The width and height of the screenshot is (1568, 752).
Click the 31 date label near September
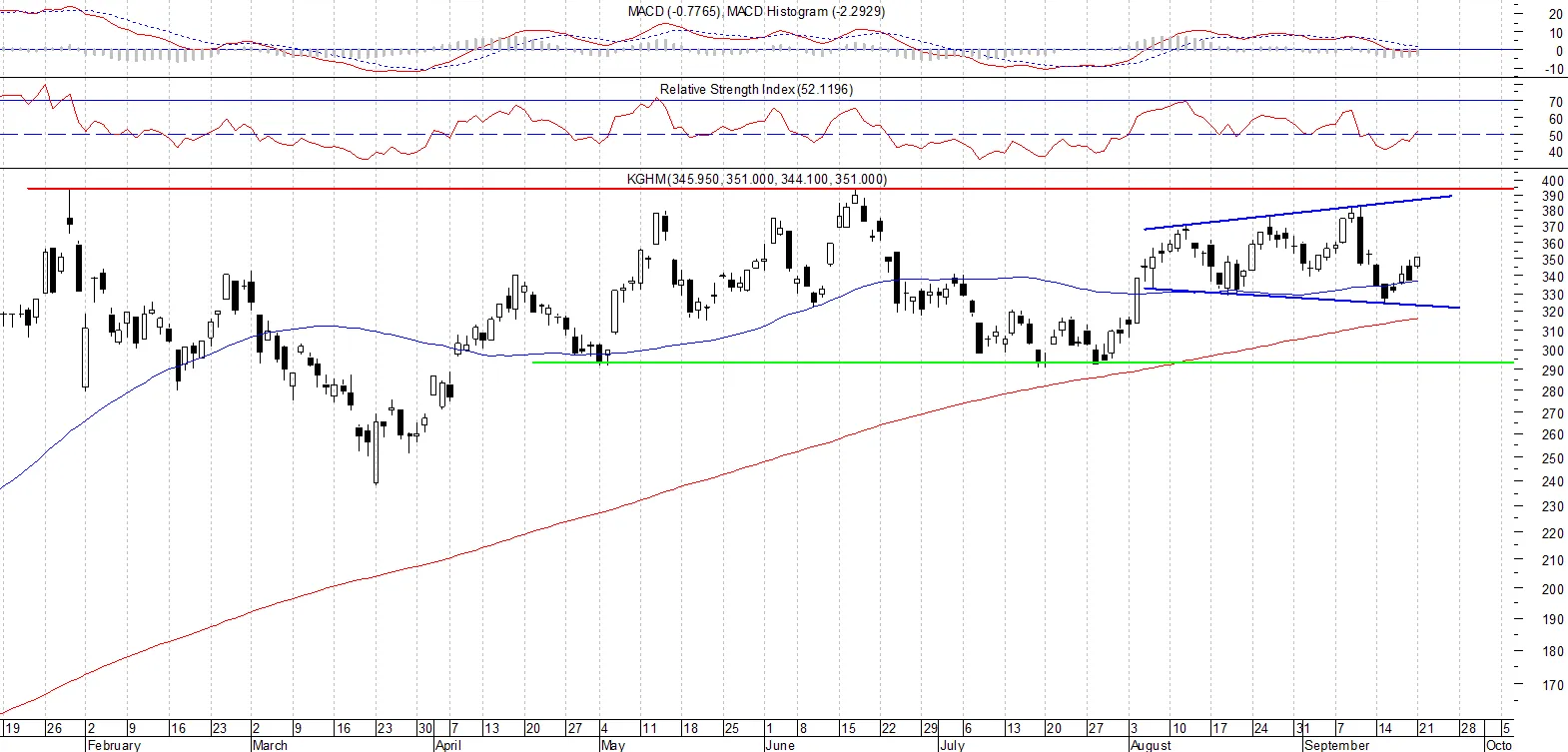click(x=1303, y=728)
